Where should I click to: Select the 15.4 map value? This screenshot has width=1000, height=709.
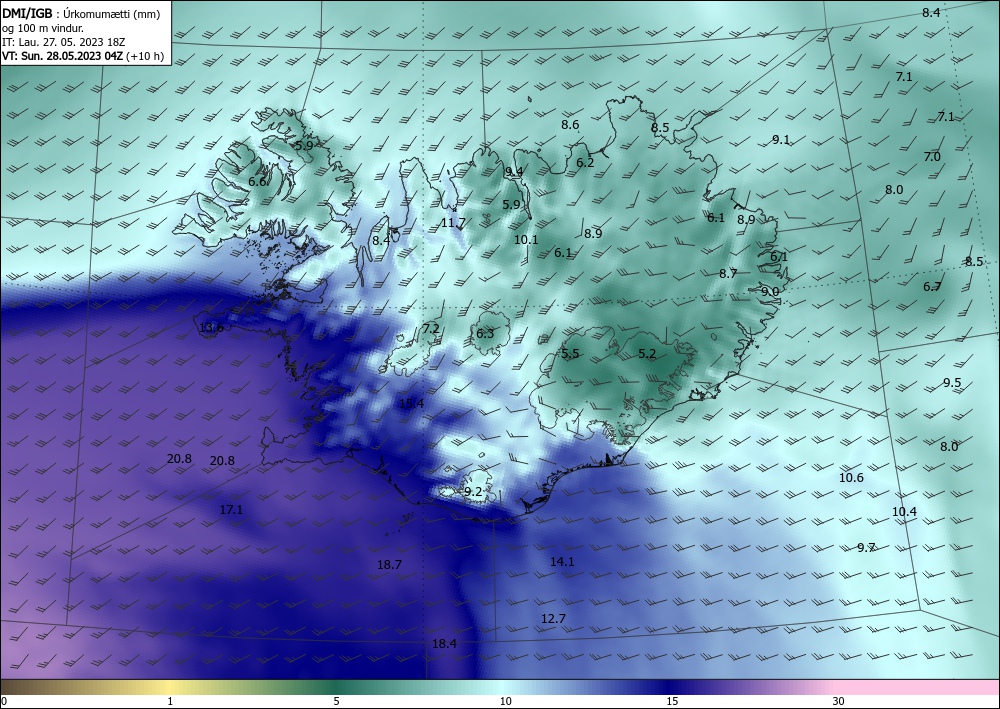click(x=411, y=403)
